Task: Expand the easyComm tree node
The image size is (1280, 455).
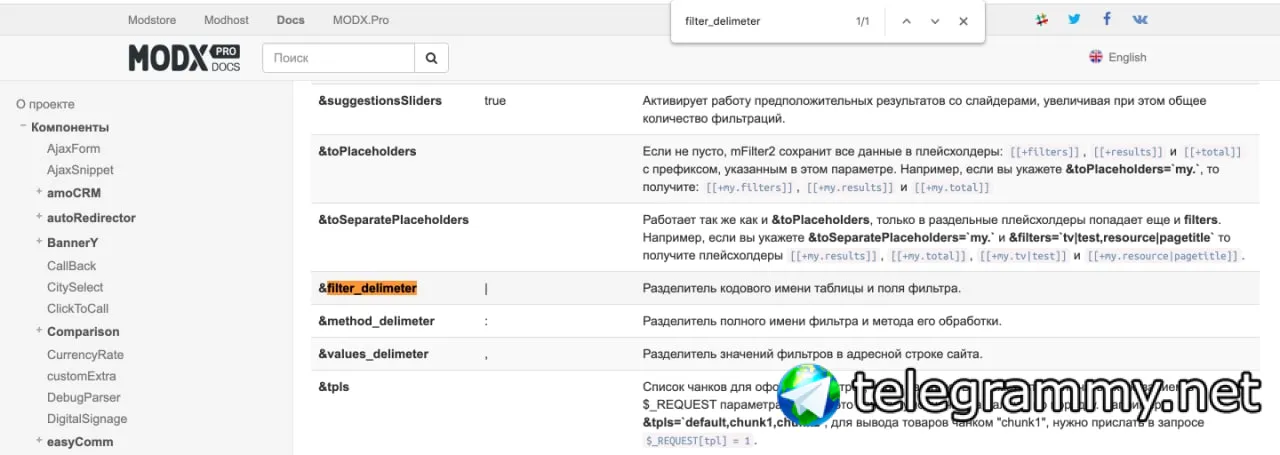Action: click(39, 441)
